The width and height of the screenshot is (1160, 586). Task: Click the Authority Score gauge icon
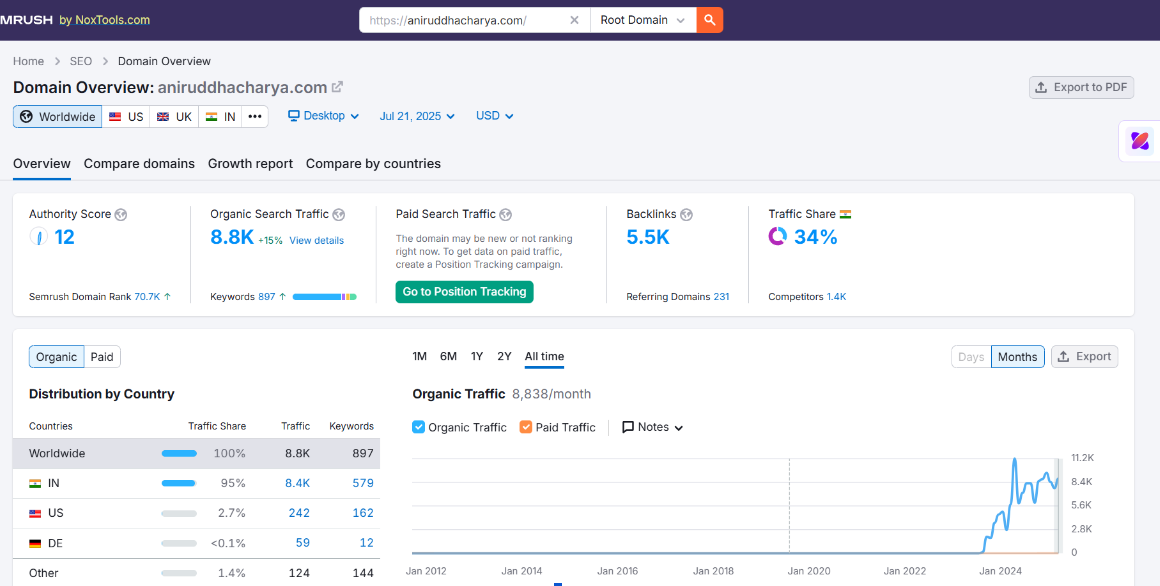click(x=38, y=237)
